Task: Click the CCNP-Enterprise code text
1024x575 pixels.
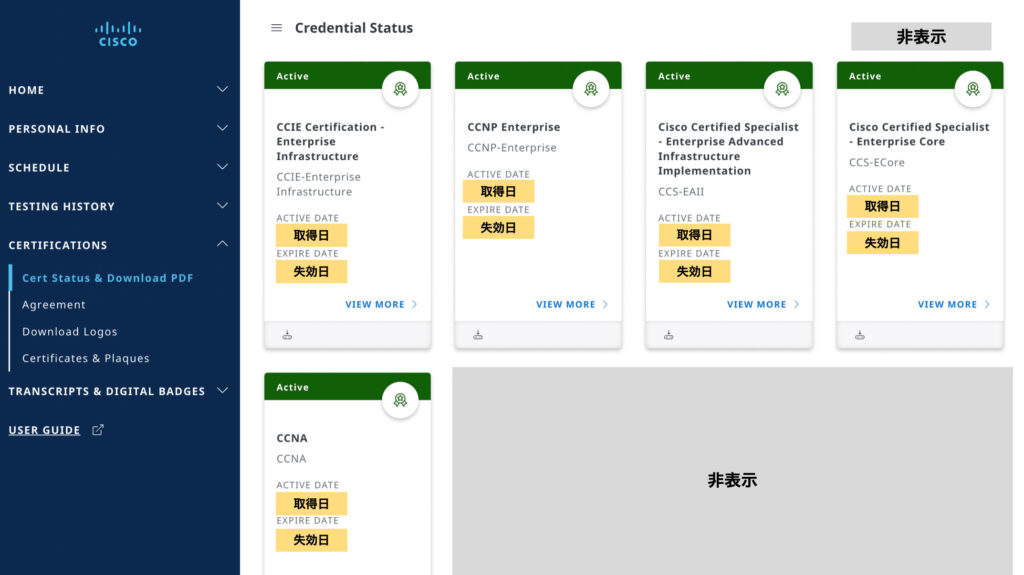Action: pos(512,148)
